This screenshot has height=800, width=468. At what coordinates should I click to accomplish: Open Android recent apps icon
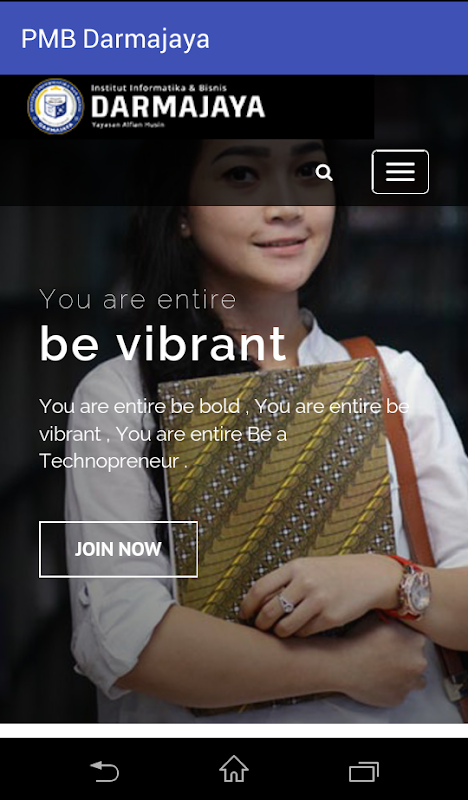click(364, 771)
